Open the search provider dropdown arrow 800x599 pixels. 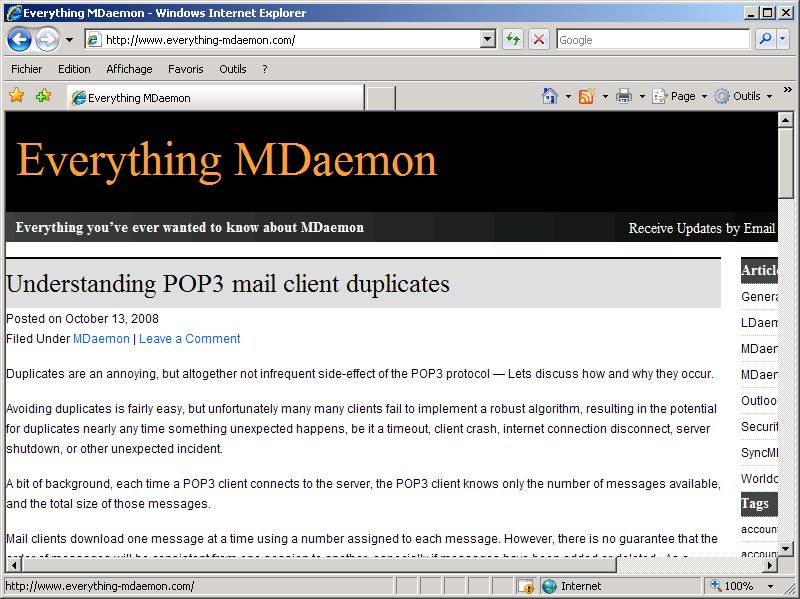tap(783, 39)
